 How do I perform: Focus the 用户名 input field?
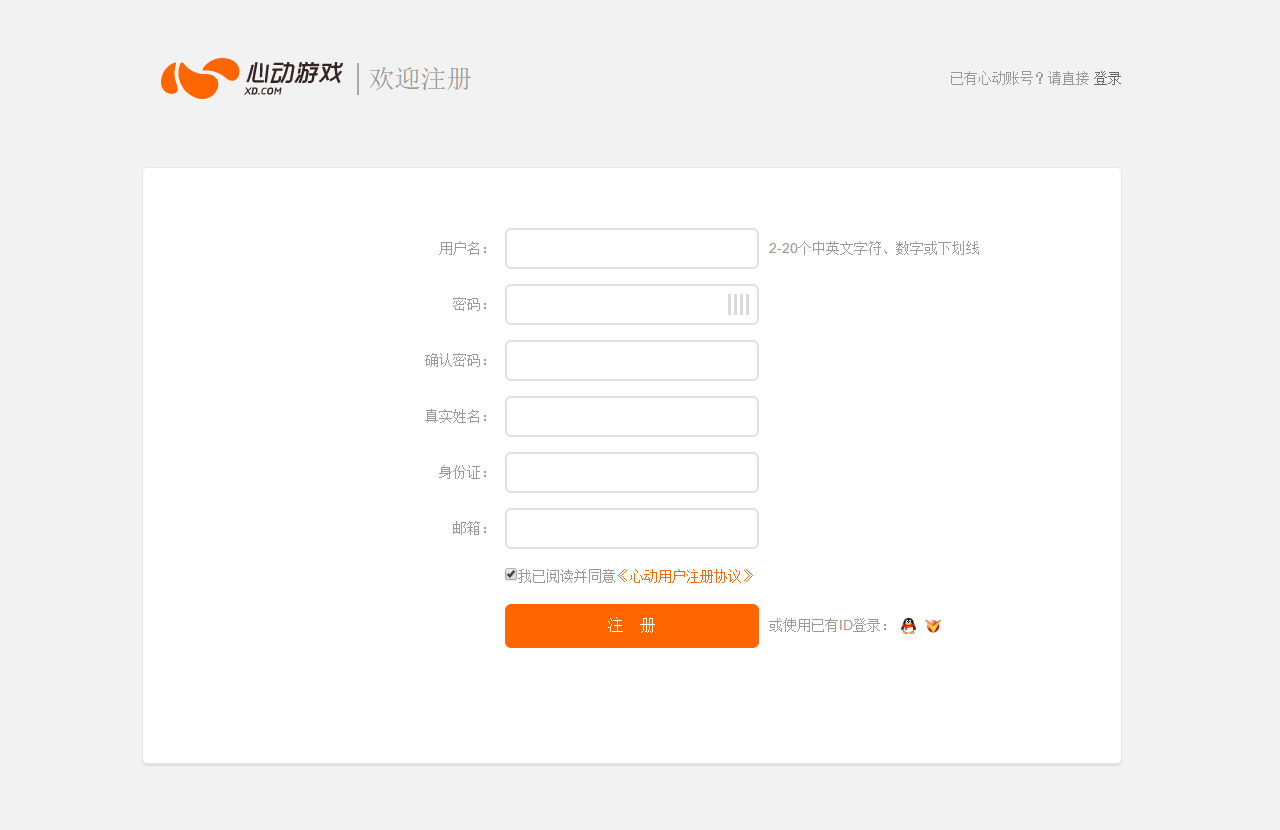(x=632, y=249)
